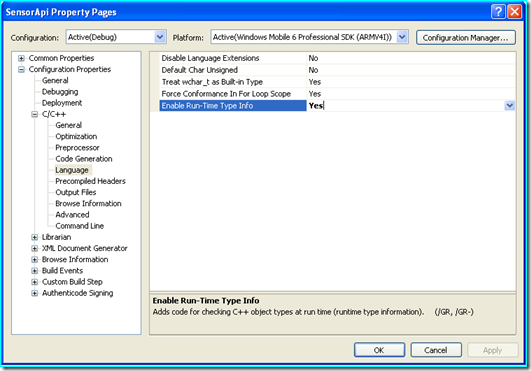531x371 pixels.
Task: Select Enable Run-Time Type Info property
Action: (233, 106)
